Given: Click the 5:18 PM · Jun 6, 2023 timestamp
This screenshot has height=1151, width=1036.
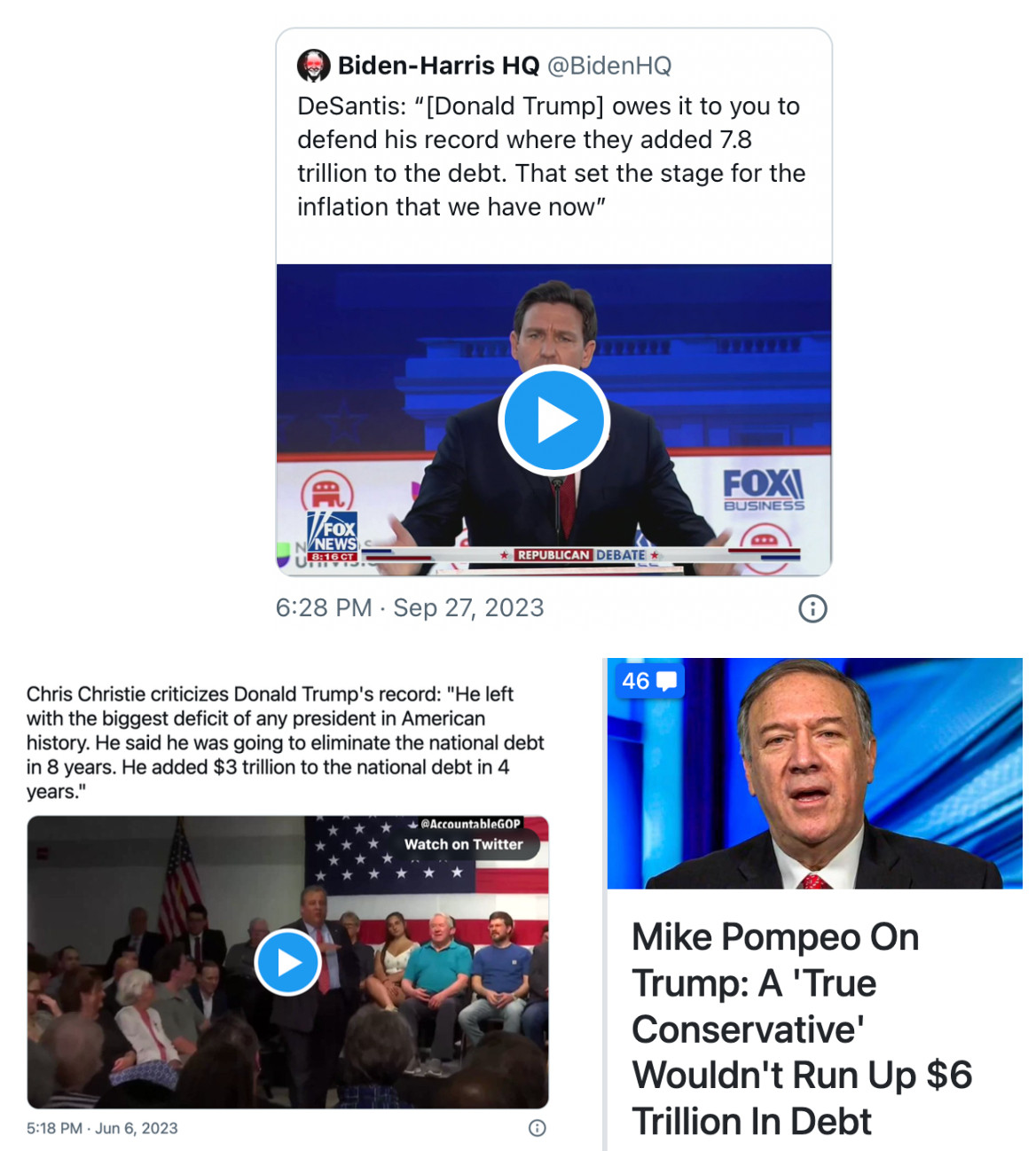Looking at the screenshot, I should (x=102, y=1128).
